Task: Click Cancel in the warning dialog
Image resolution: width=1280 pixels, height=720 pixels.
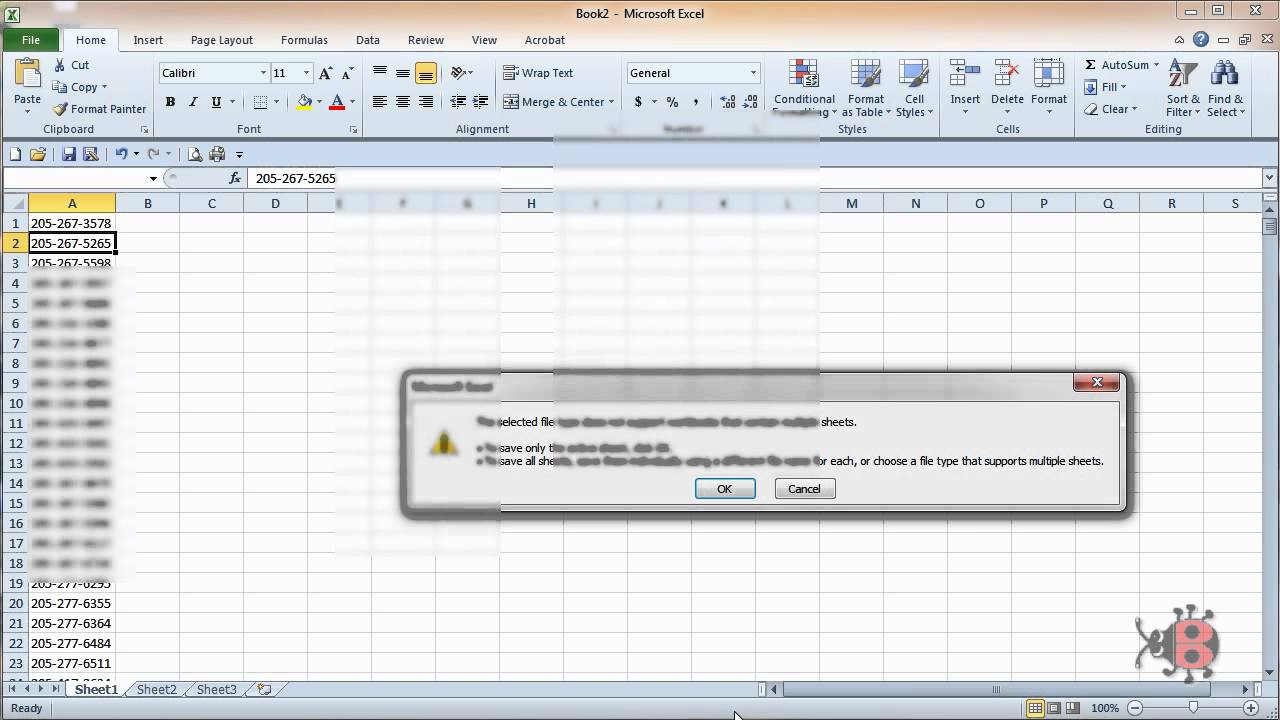Action: 804,489
